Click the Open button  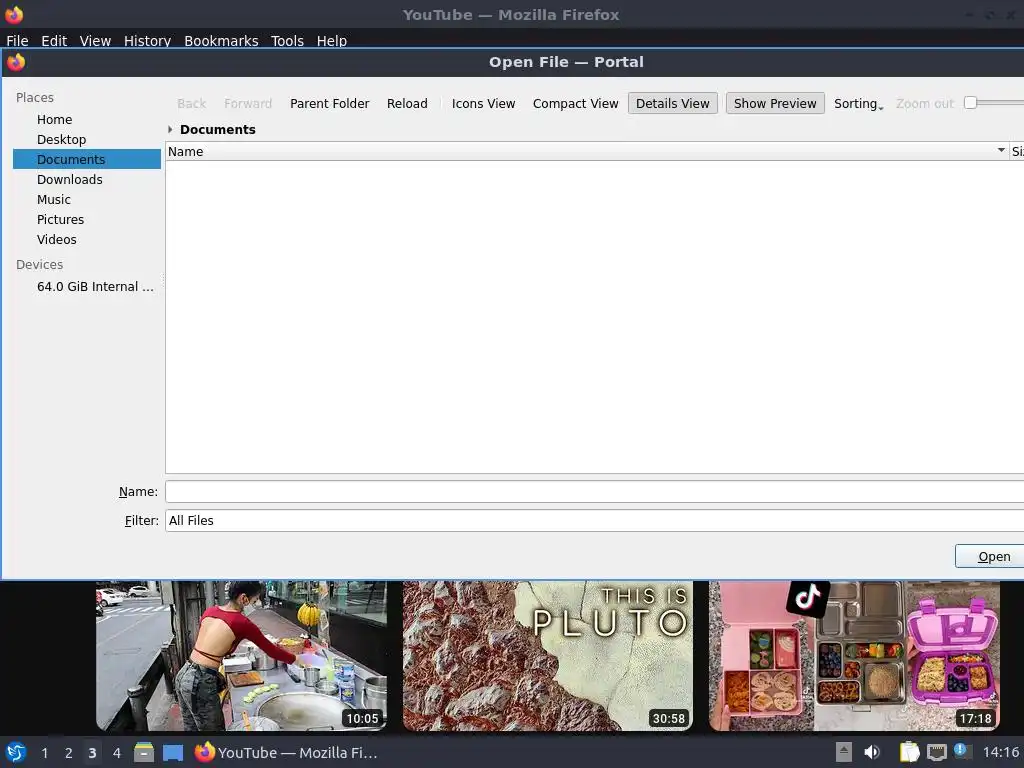[989, 556]
